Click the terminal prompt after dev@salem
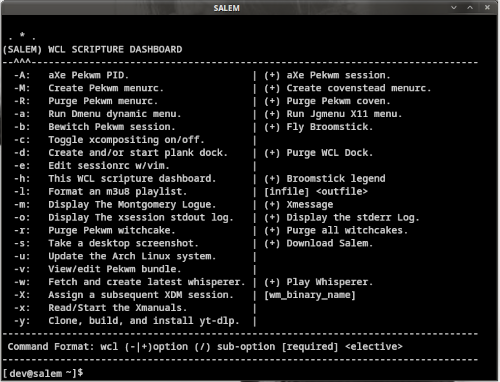The width and height of the screenshot is (500, 382). click(x=43, y=373)
